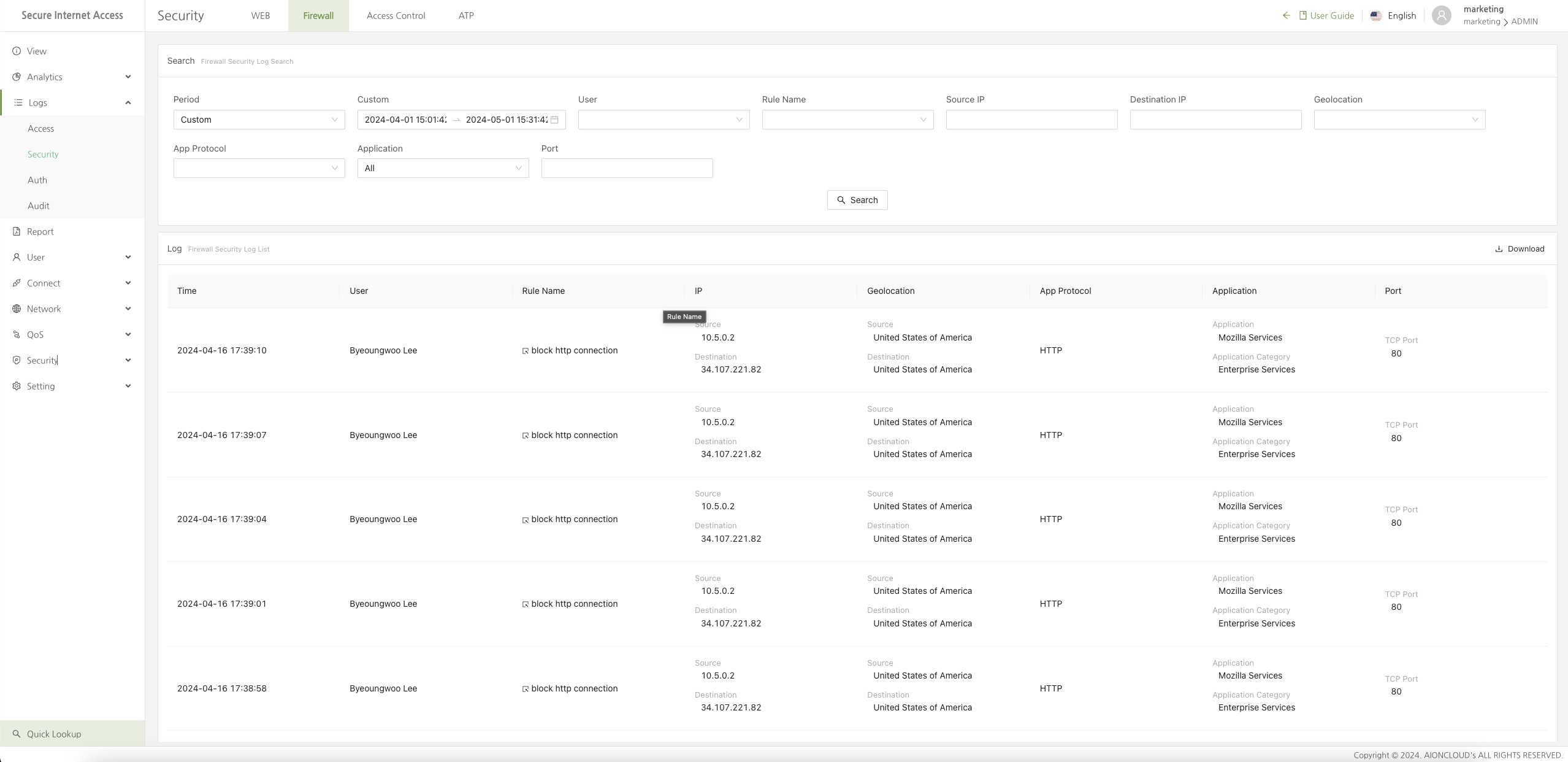Expand the QoS menu chevron
This screenshot has height=762, width=1568.
pos(128,334)
